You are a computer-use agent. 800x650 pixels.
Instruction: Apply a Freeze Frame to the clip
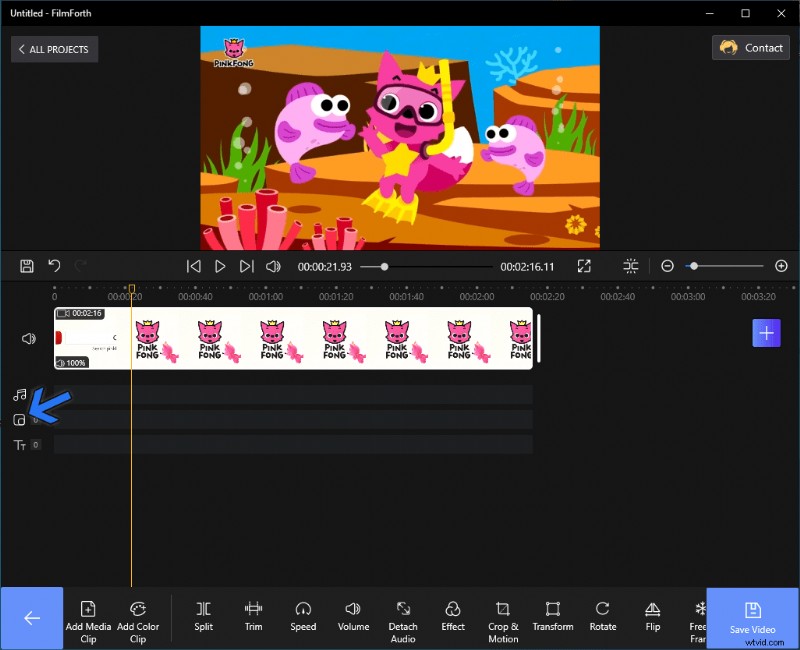pyautogui.click(x=700, y=617)
